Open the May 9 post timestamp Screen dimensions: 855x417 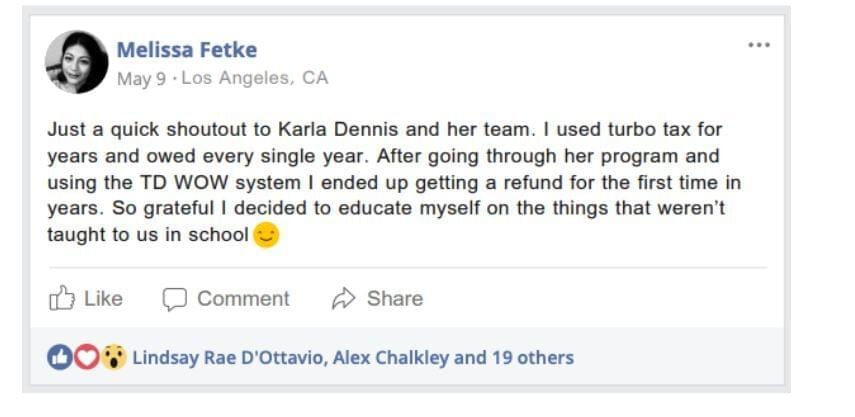[141, 78]
